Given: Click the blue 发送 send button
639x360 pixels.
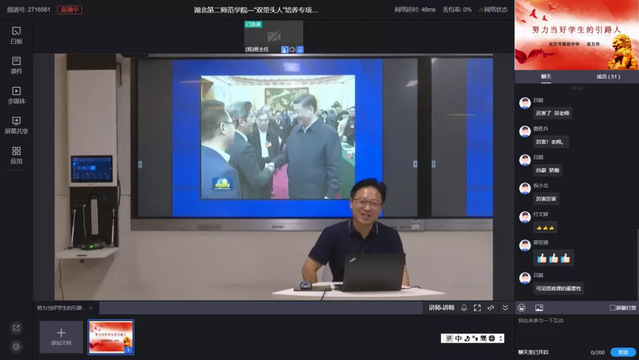Looking at the screenshot, I should [x=623, y=352].
